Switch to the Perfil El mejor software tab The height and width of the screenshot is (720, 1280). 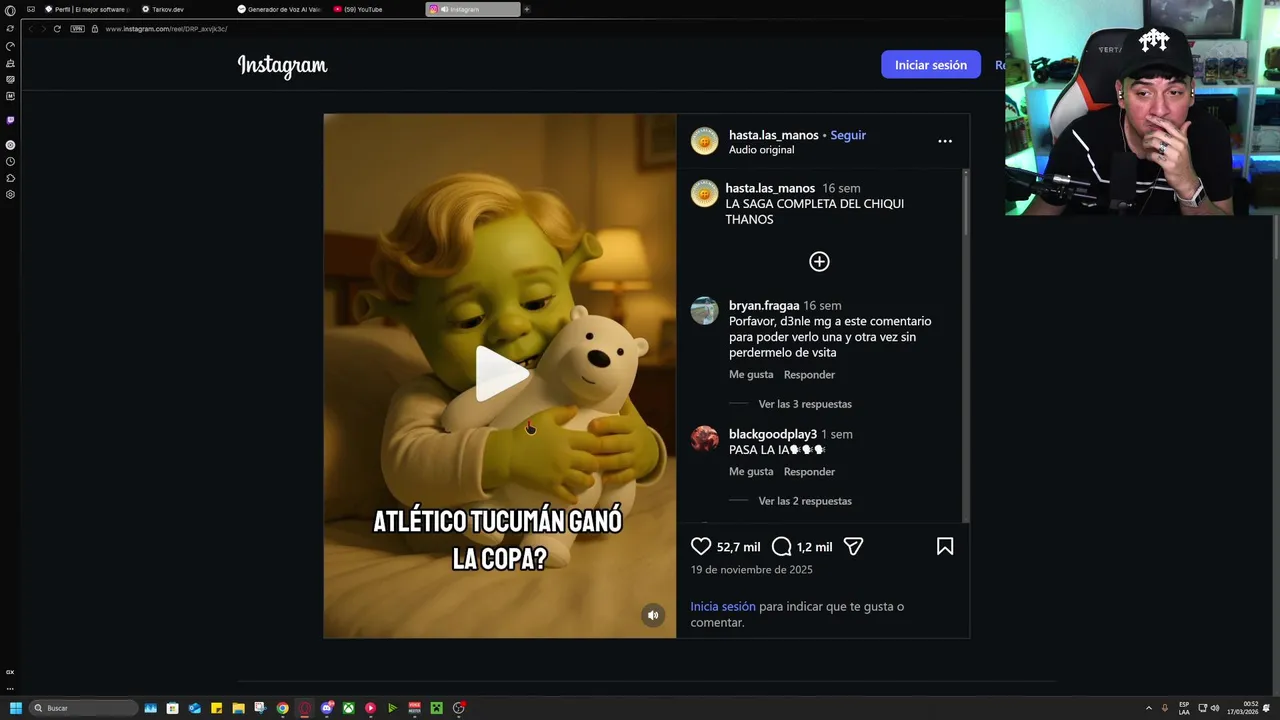click(x=88, y=9)
